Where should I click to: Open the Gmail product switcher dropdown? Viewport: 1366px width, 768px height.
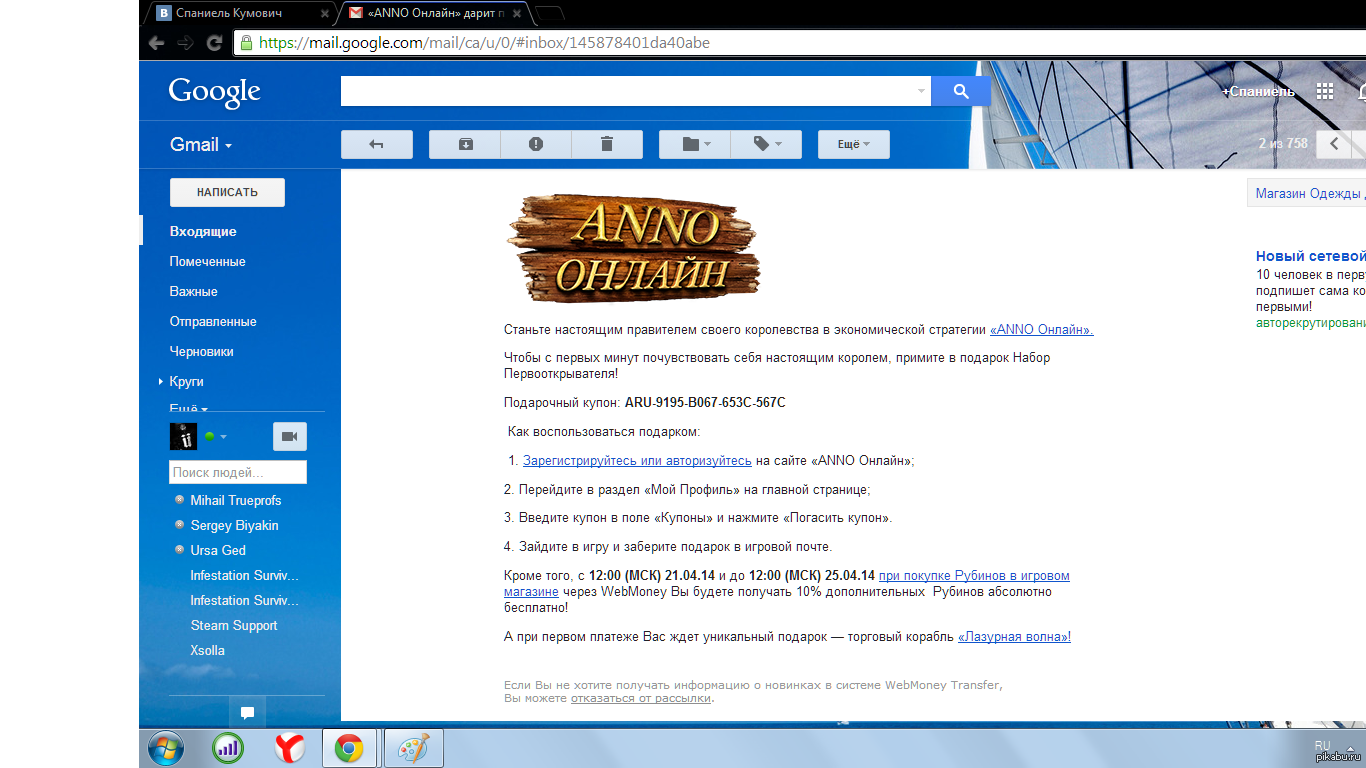201,145
